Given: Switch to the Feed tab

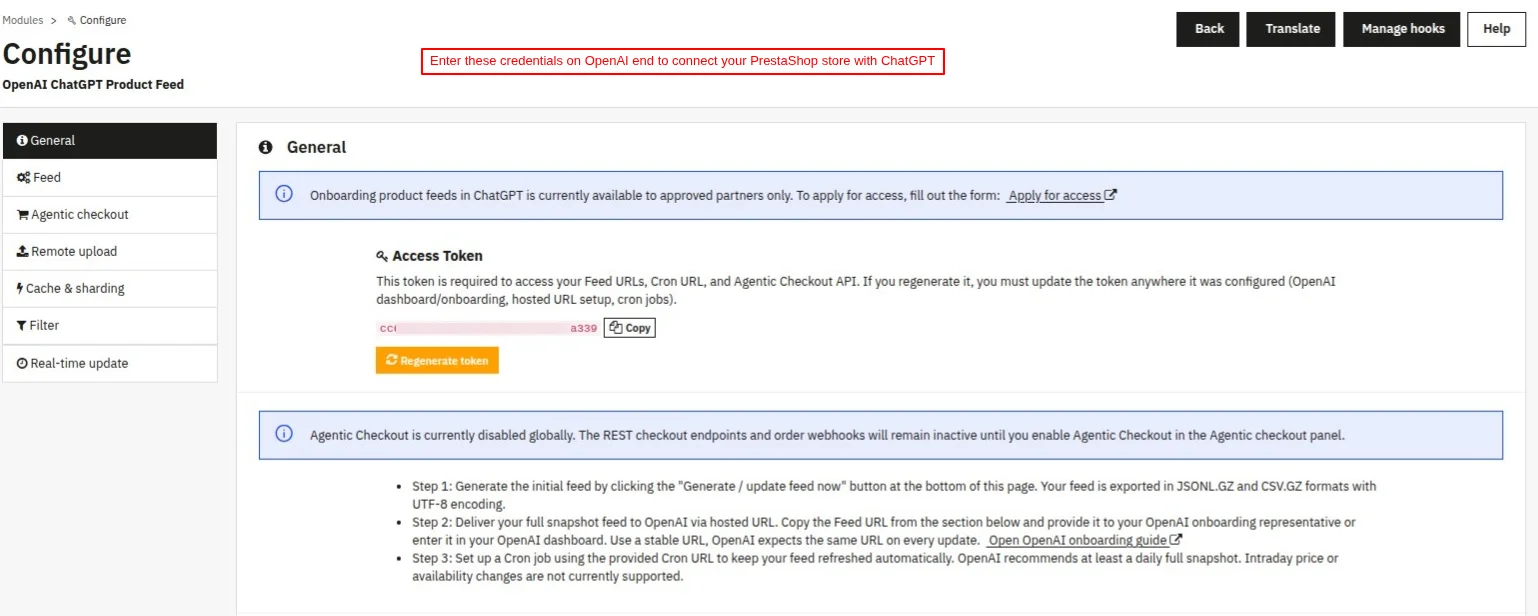Looking at the screenshot, I should click(x=110, y=178).
